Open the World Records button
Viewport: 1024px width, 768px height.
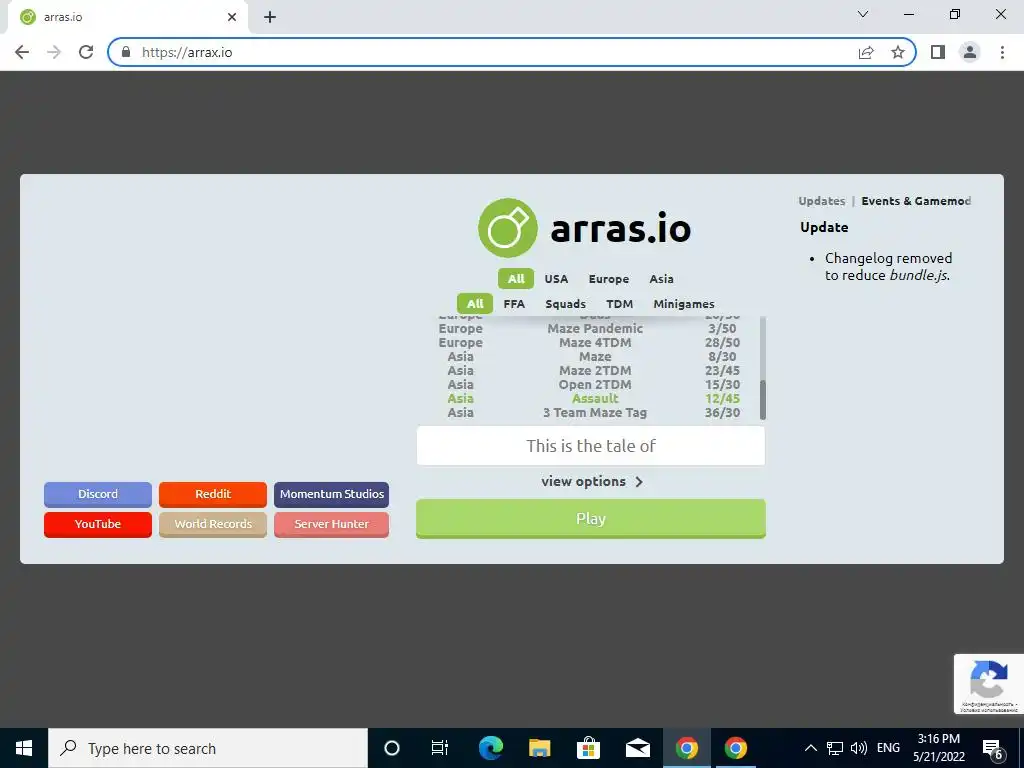point(213,524)
